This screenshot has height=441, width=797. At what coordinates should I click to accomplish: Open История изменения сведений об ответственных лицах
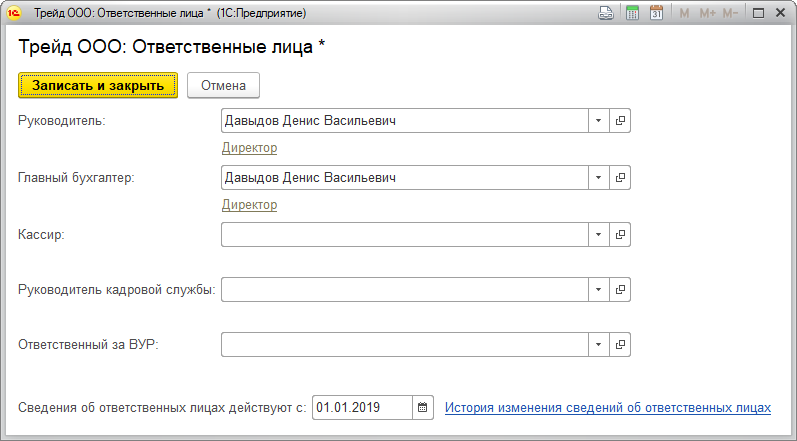pos(608,408)
